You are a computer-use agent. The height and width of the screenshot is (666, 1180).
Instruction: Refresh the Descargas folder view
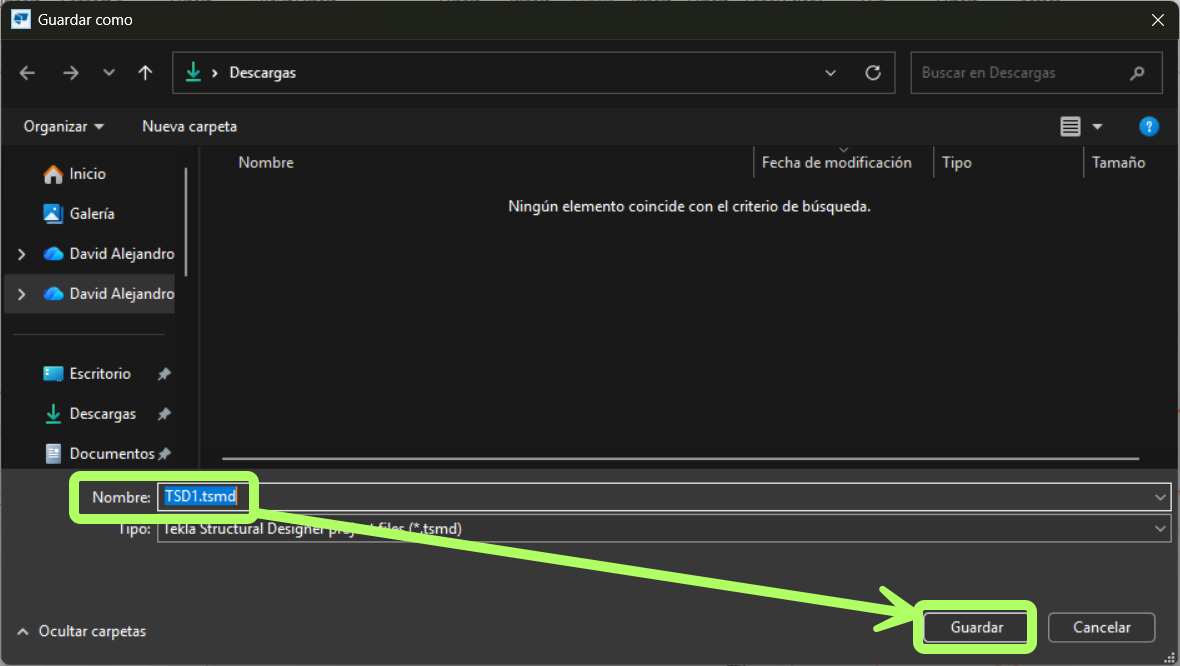click(873, 73)
